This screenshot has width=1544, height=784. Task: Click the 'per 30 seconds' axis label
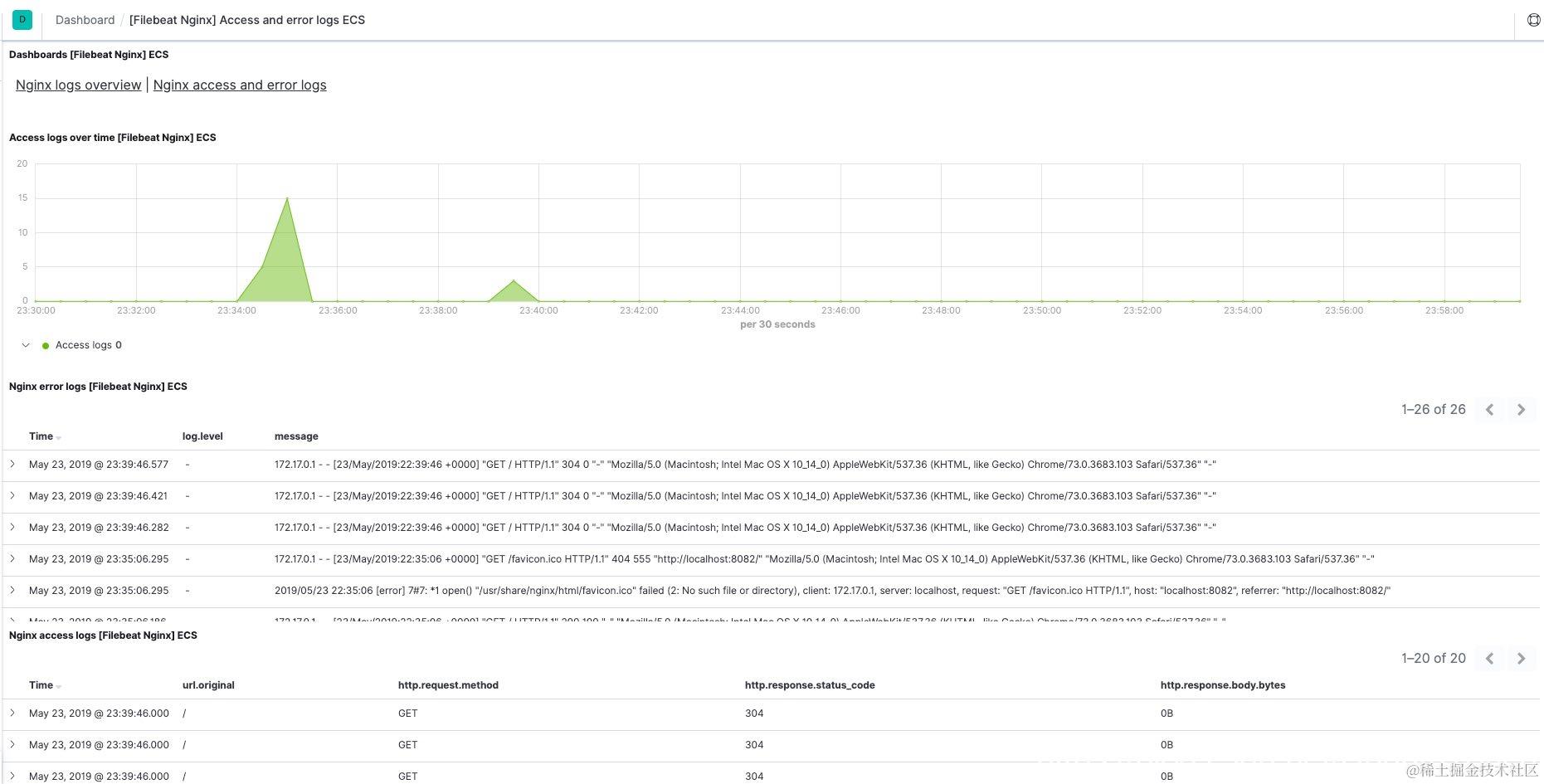[777, 324]
